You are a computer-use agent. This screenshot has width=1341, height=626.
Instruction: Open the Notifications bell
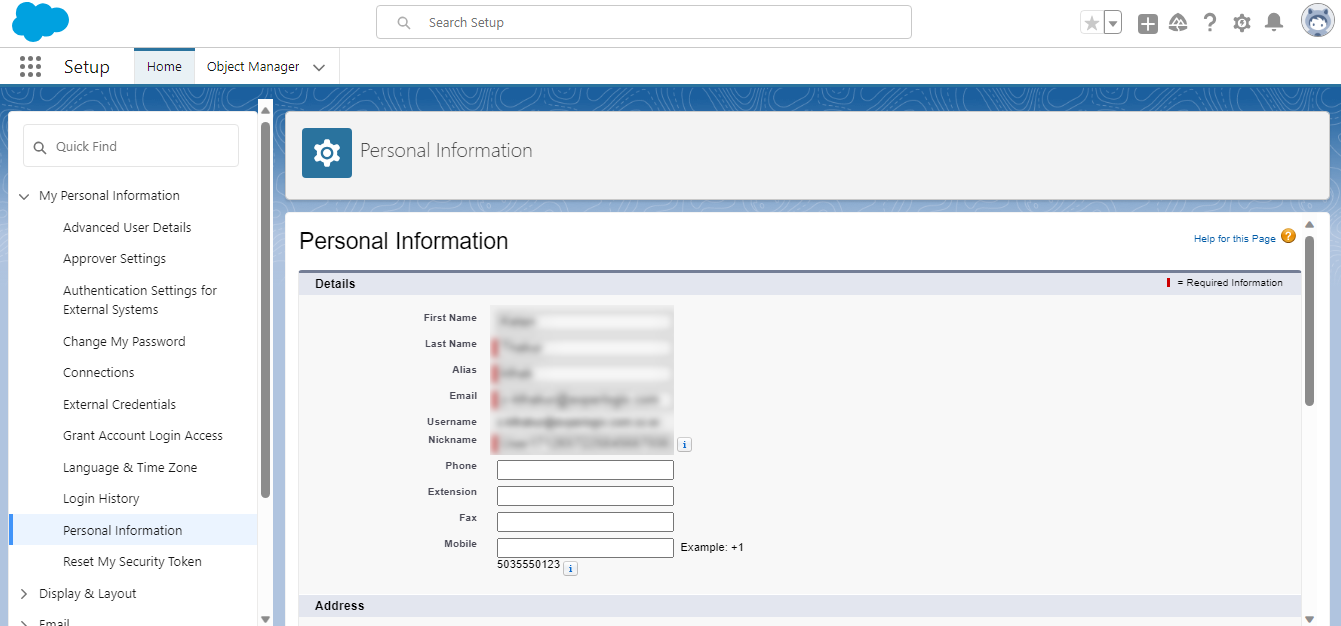(1274, 22)
